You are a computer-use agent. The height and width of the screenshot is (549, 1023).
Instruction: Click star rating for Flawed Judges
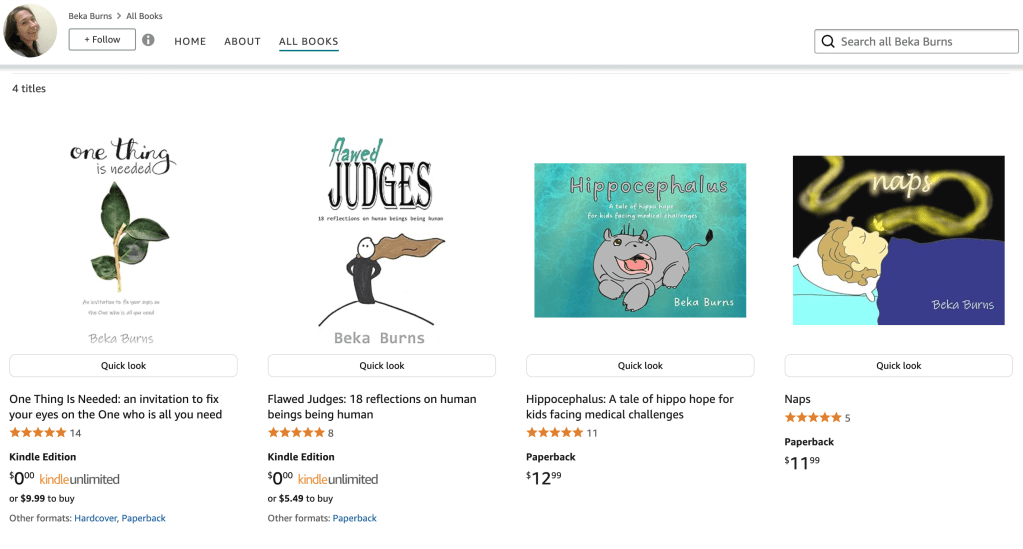click(296, 433)
